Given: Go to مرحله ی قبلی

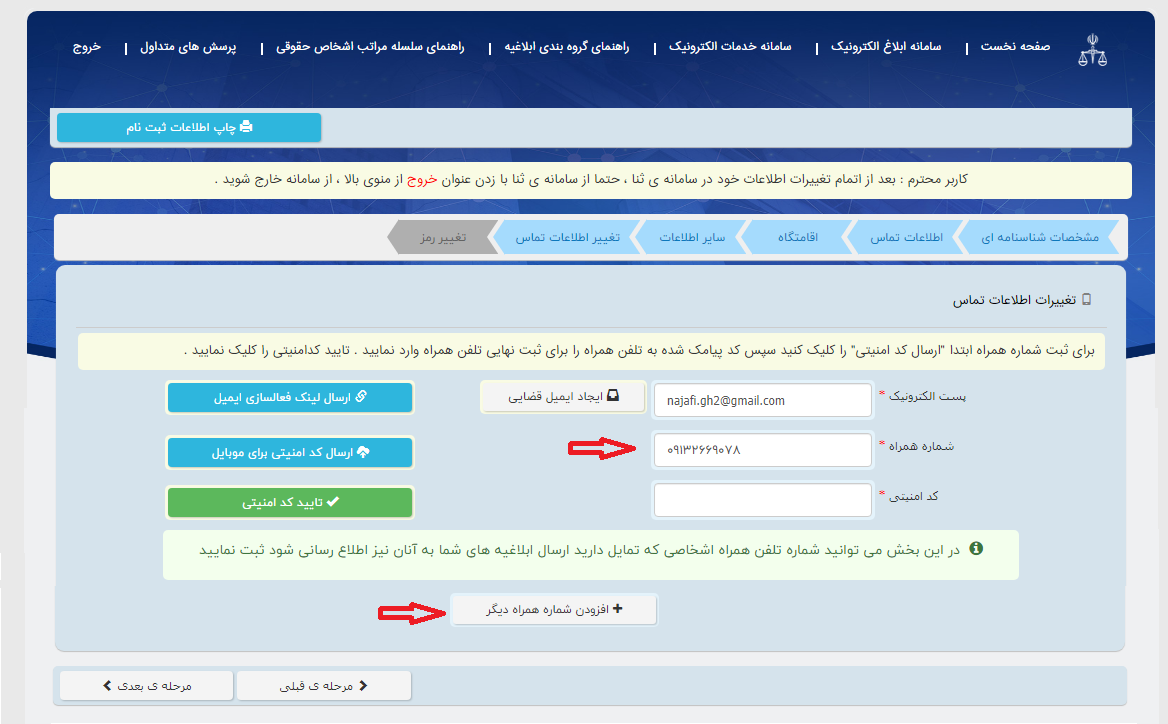Looking at the screenshot, I should 324,686.
